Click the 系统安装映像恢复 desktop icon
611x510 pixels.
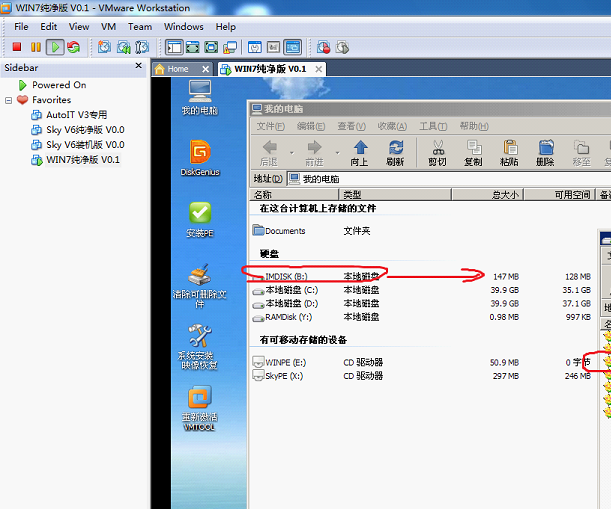click(x=200, y=347)
